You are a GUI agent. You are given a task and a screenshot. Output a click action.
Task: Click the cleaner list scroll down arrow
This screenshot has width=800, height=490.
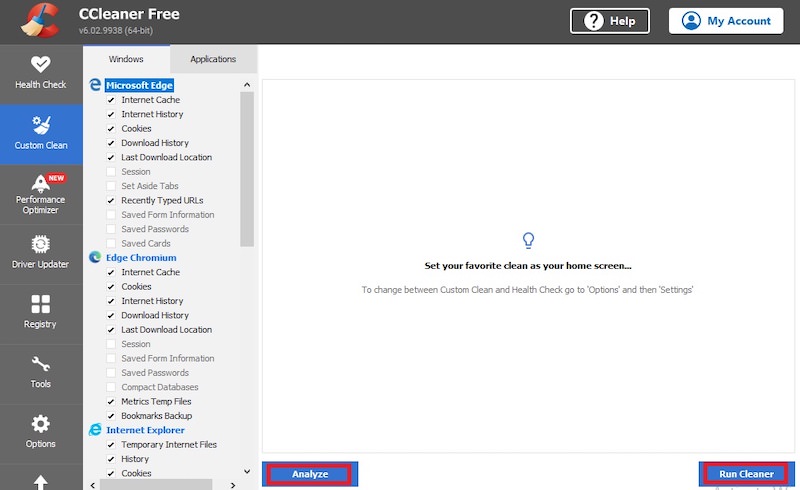click(x=247, y=472)
